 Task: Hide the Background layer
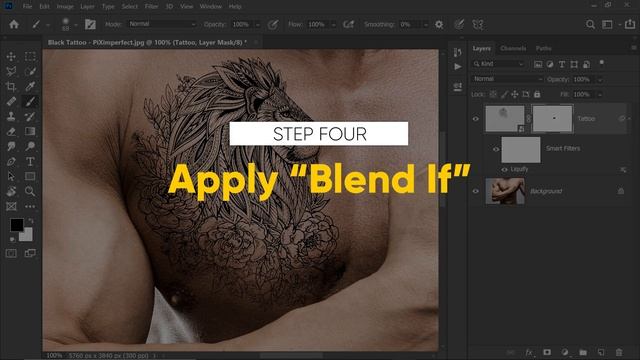476,191
